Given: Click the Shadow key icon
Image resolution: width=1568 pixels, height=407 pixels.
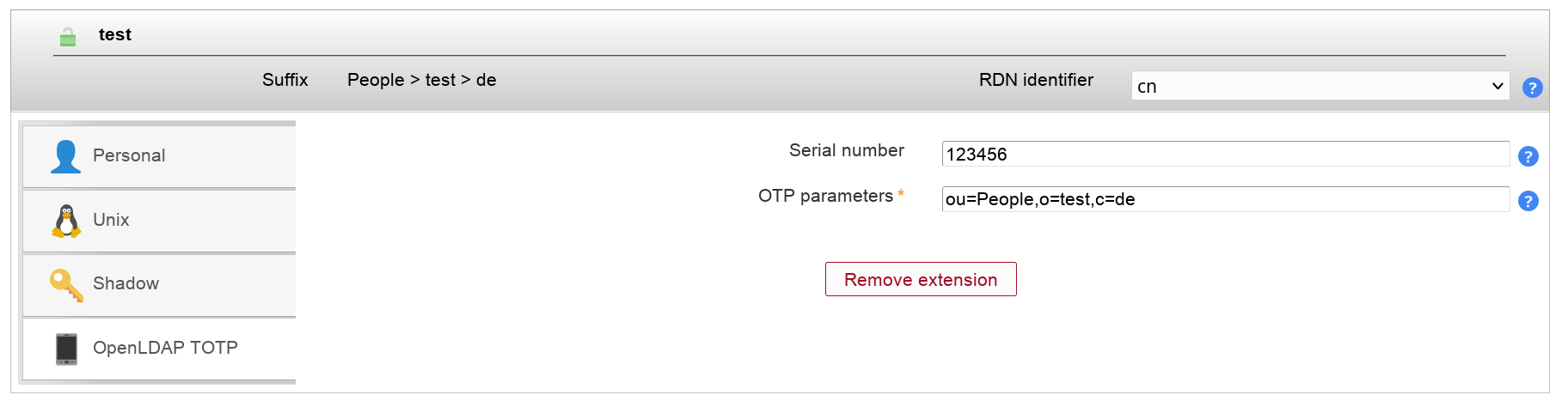Looking at the screenshot, I should click(66, 285).
